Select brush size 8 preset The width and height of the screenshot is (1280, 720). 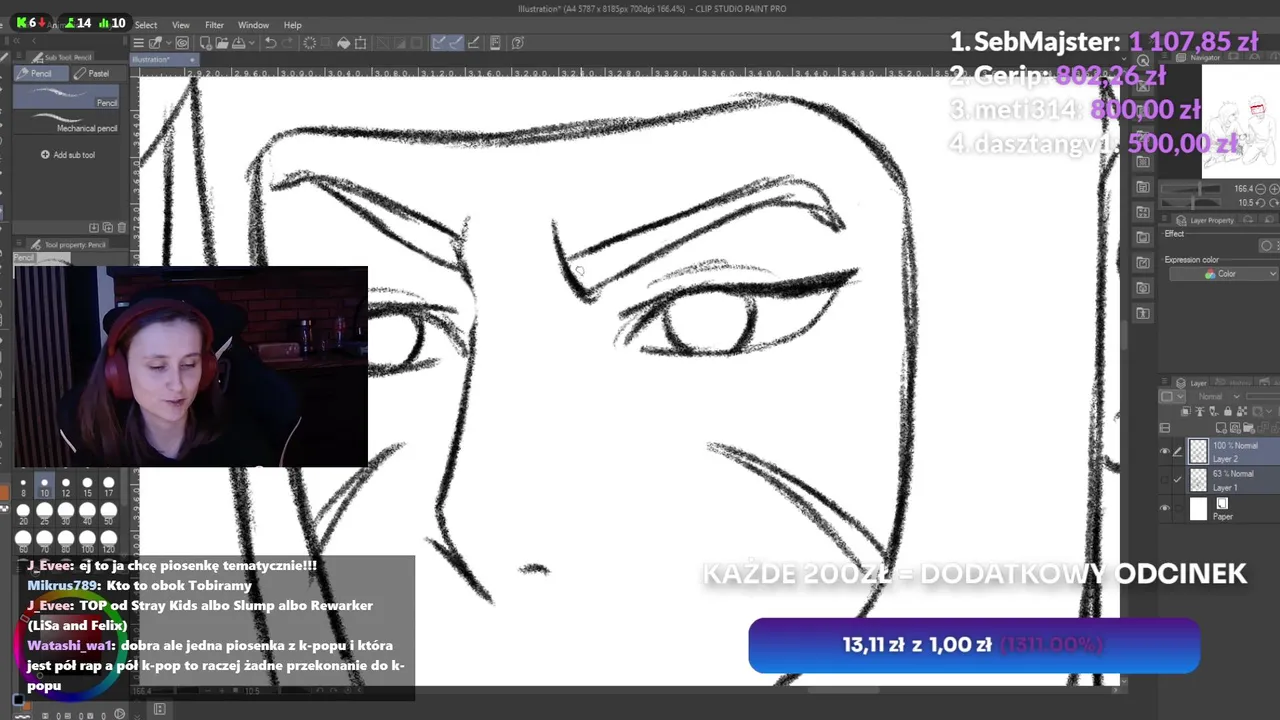point(23,487)
